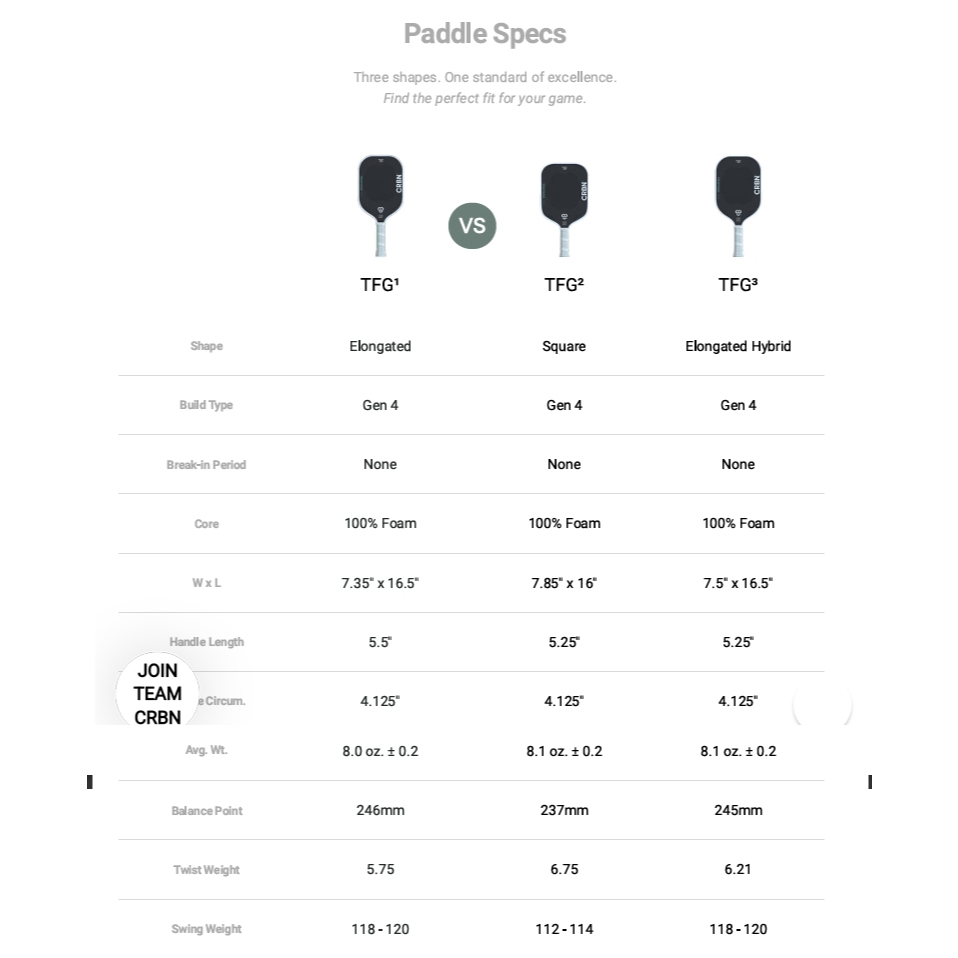
Task: Click the Handle Length row label
Action: click(206, 642)
